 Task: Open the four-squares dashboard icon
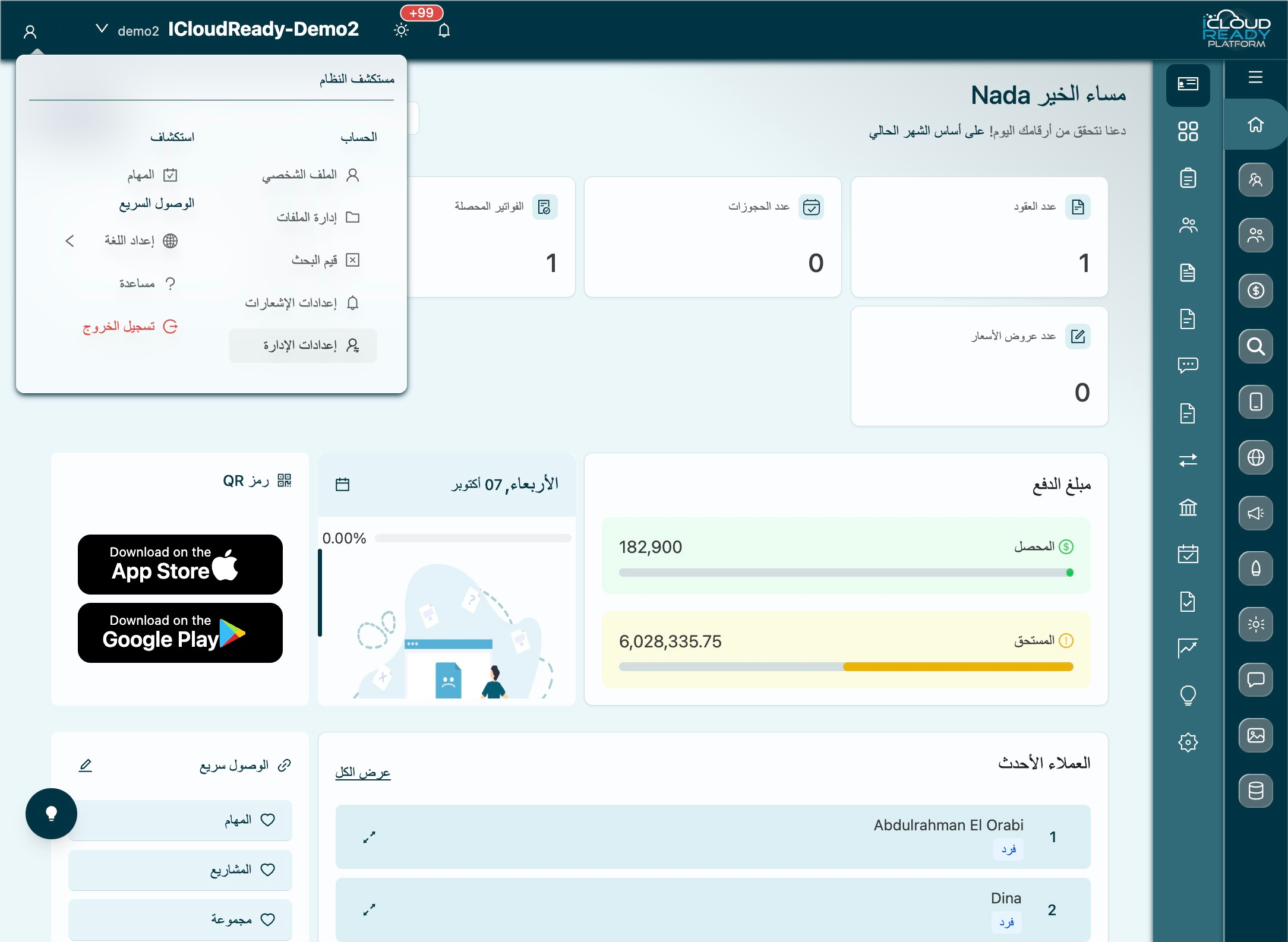(x=1188, y=131)
